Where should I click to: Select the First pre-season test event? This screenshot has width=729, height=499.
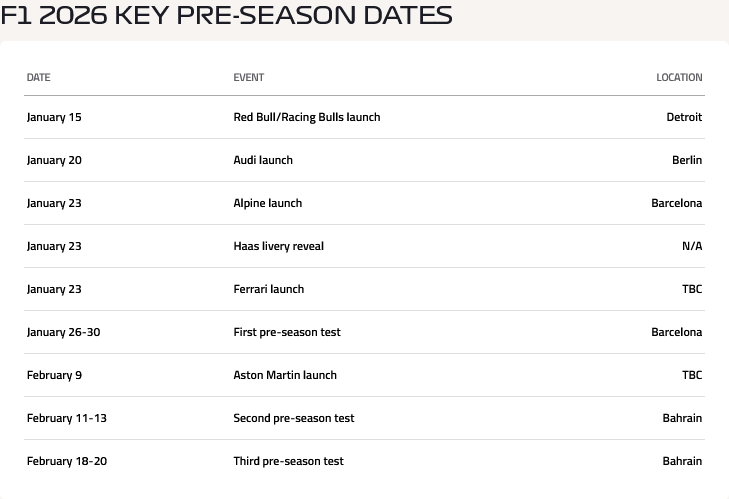click(x=286, y=332)
